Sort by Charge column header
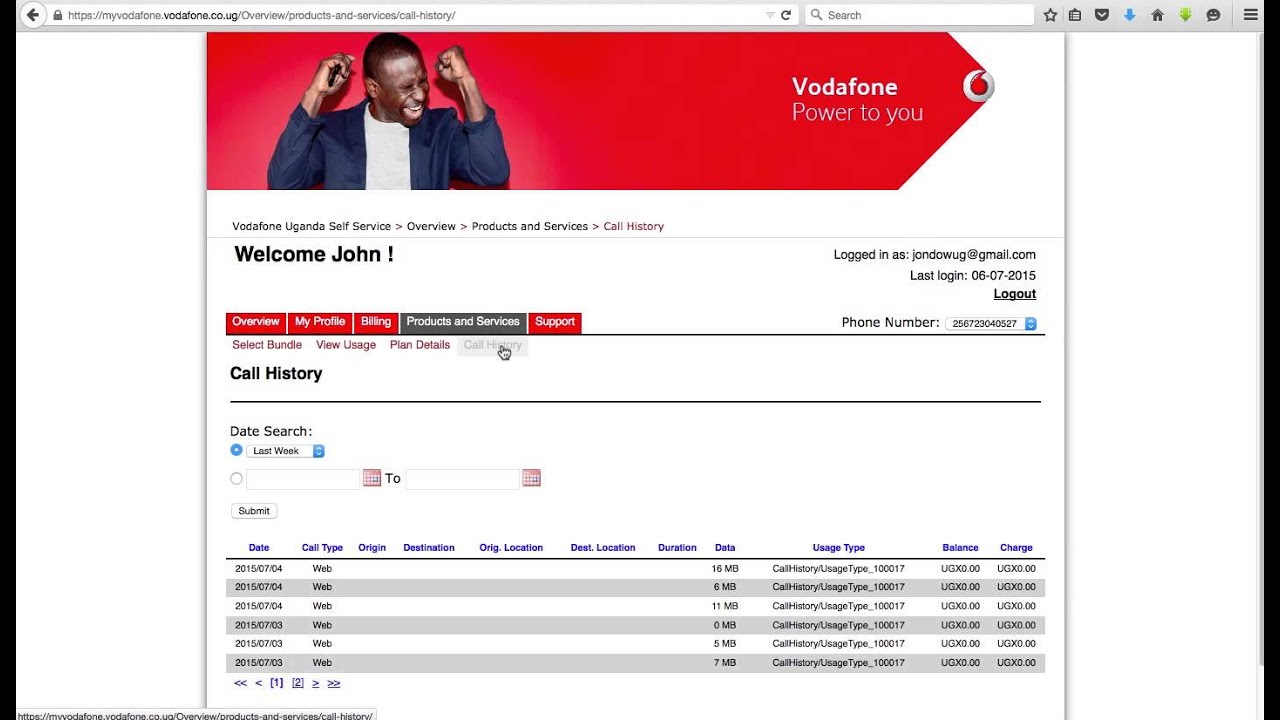This screenshot has height=720, width=1280. pos(1016,548)
